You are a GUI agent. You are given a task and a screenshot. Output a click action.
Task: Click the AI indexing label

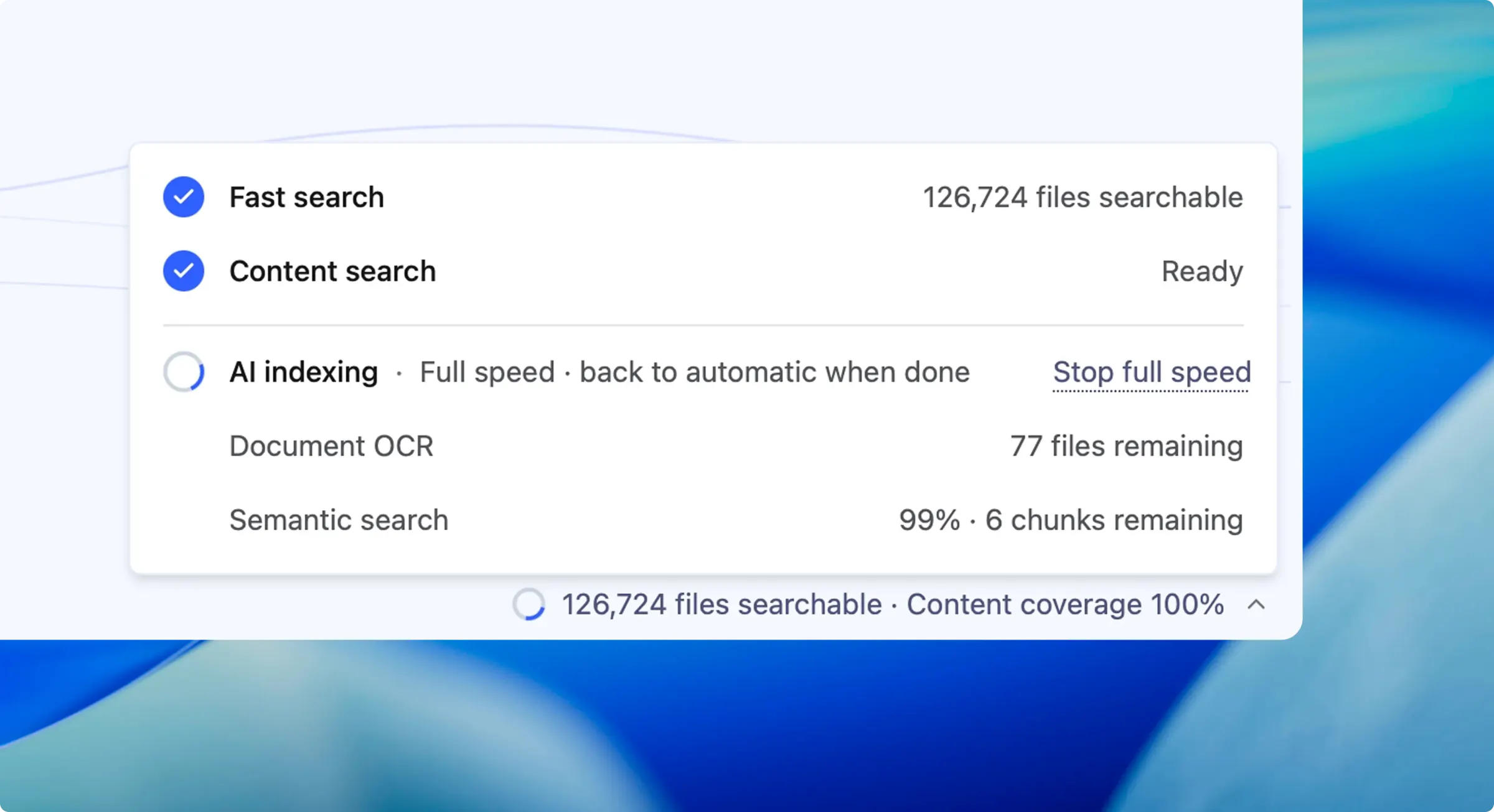304,372
